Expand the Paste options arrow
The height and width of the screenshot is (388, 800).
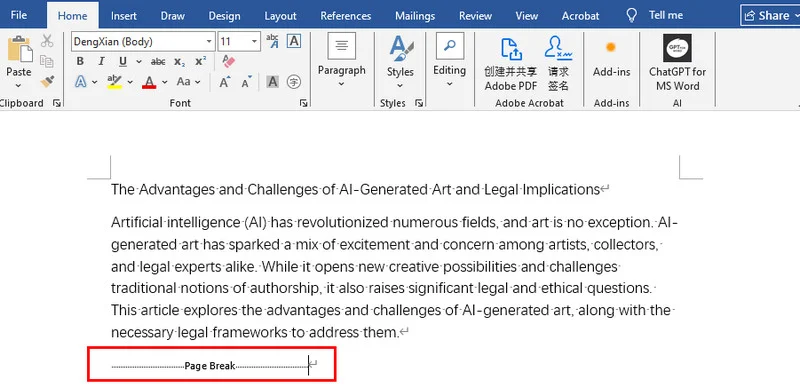[x=19, y=85]
